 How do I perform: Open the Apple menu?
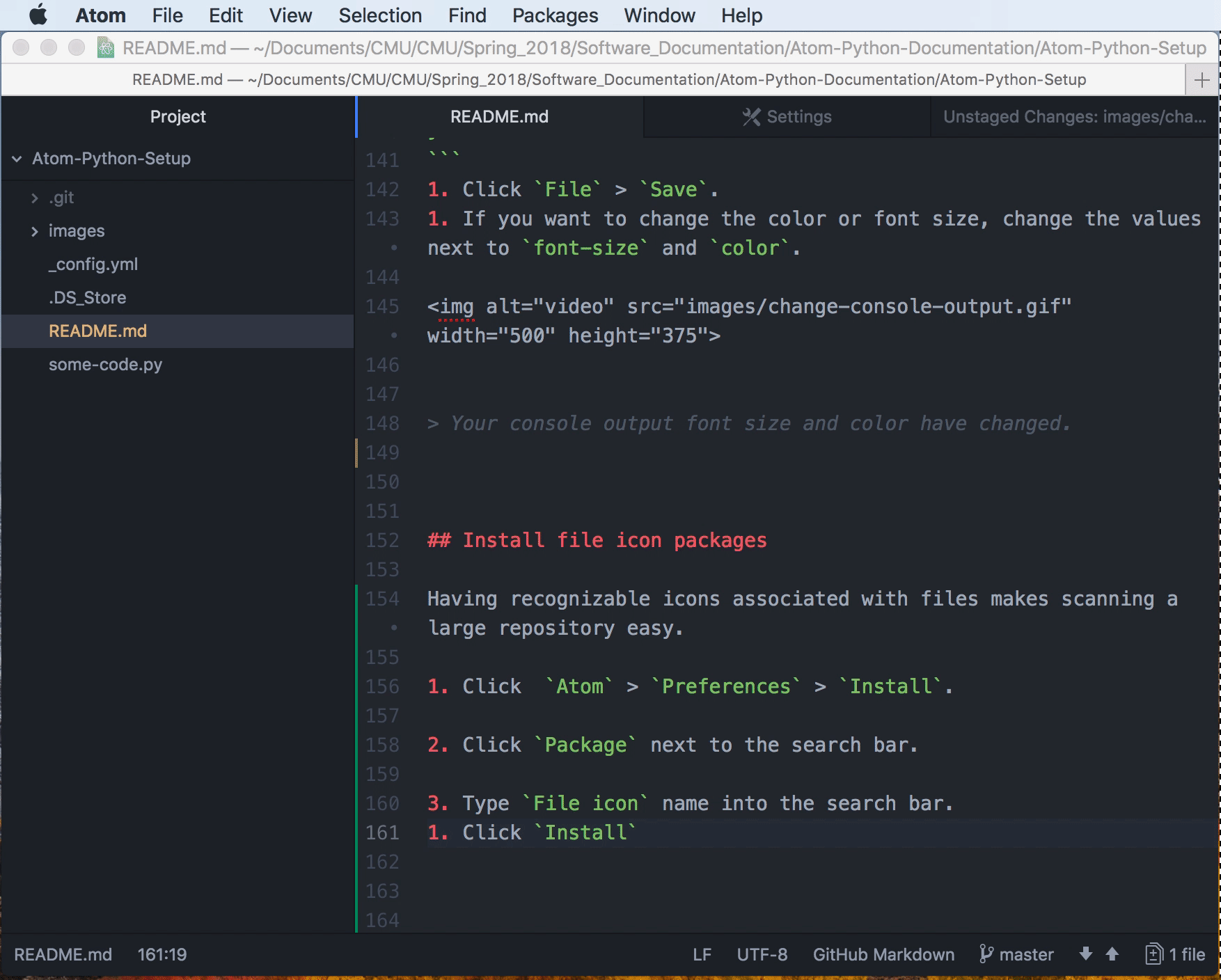(x=38, y=15)
